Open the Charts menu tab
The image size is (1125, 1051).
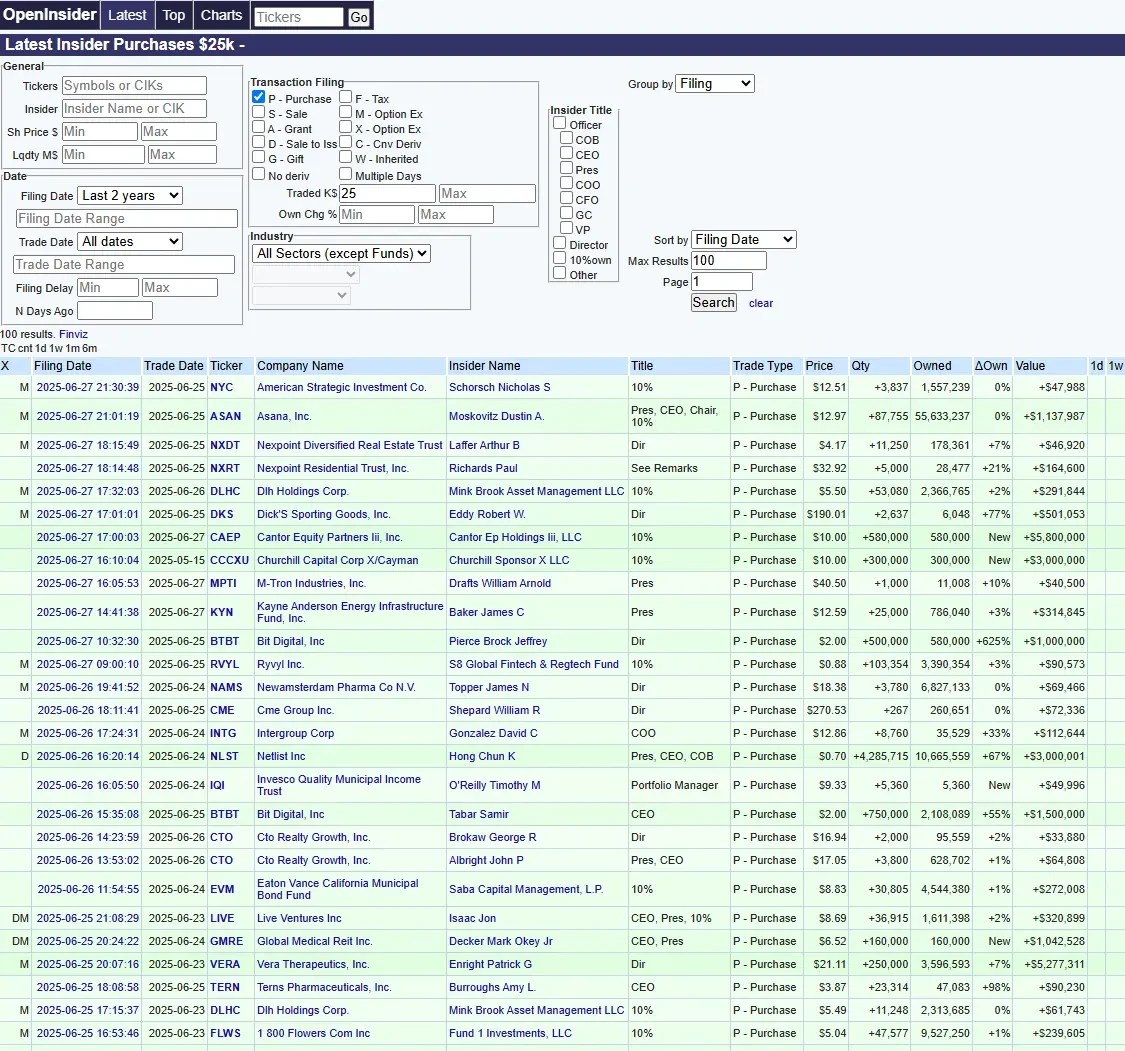point(221,15)
